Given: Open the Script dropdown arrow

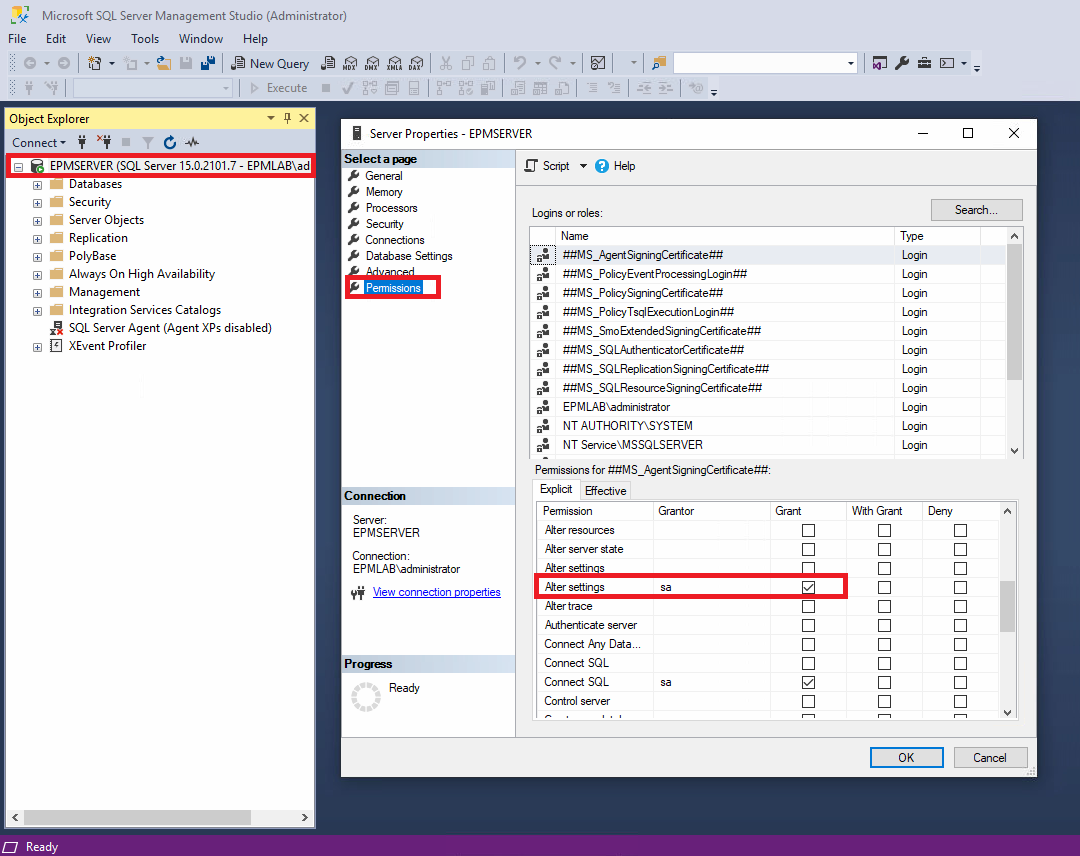Looking at the screenshot, I should tap(583, 166).
